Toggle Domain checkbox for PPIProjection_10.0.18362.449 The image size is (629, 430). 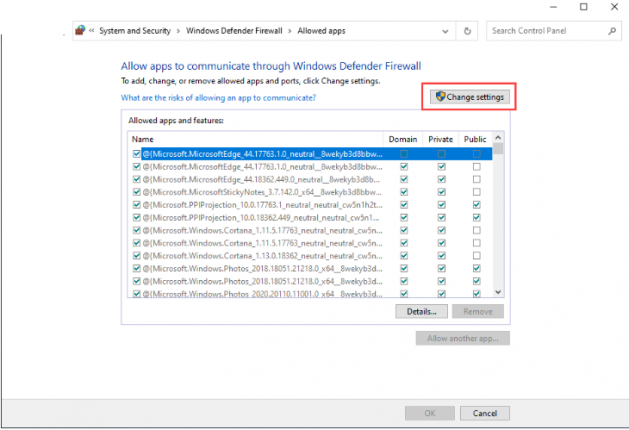(x=404, y=217)
